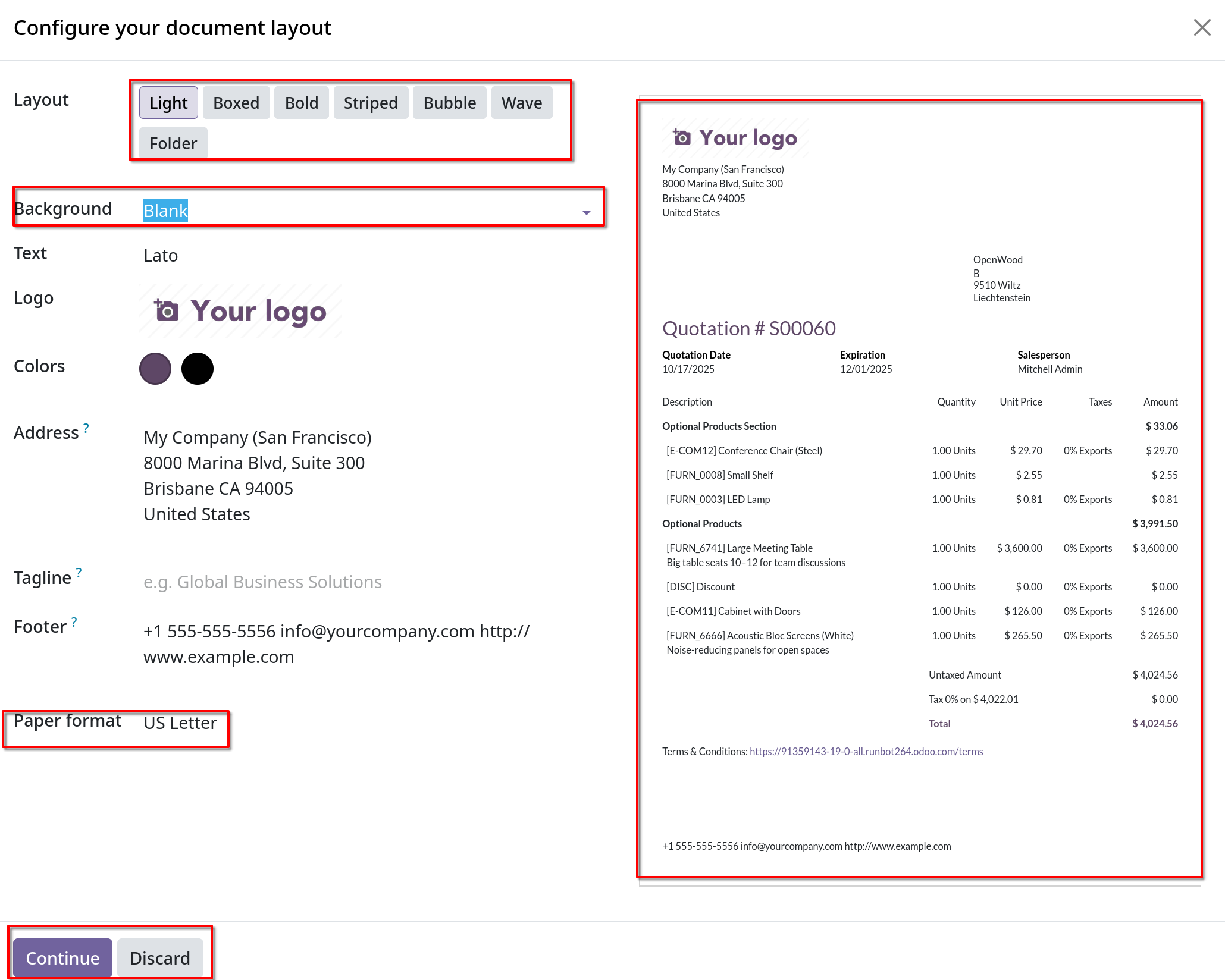The width and height of the screenshot is (1225, 980).
Task: Click the Tagline help question mark
Action: tap(79, 573)
